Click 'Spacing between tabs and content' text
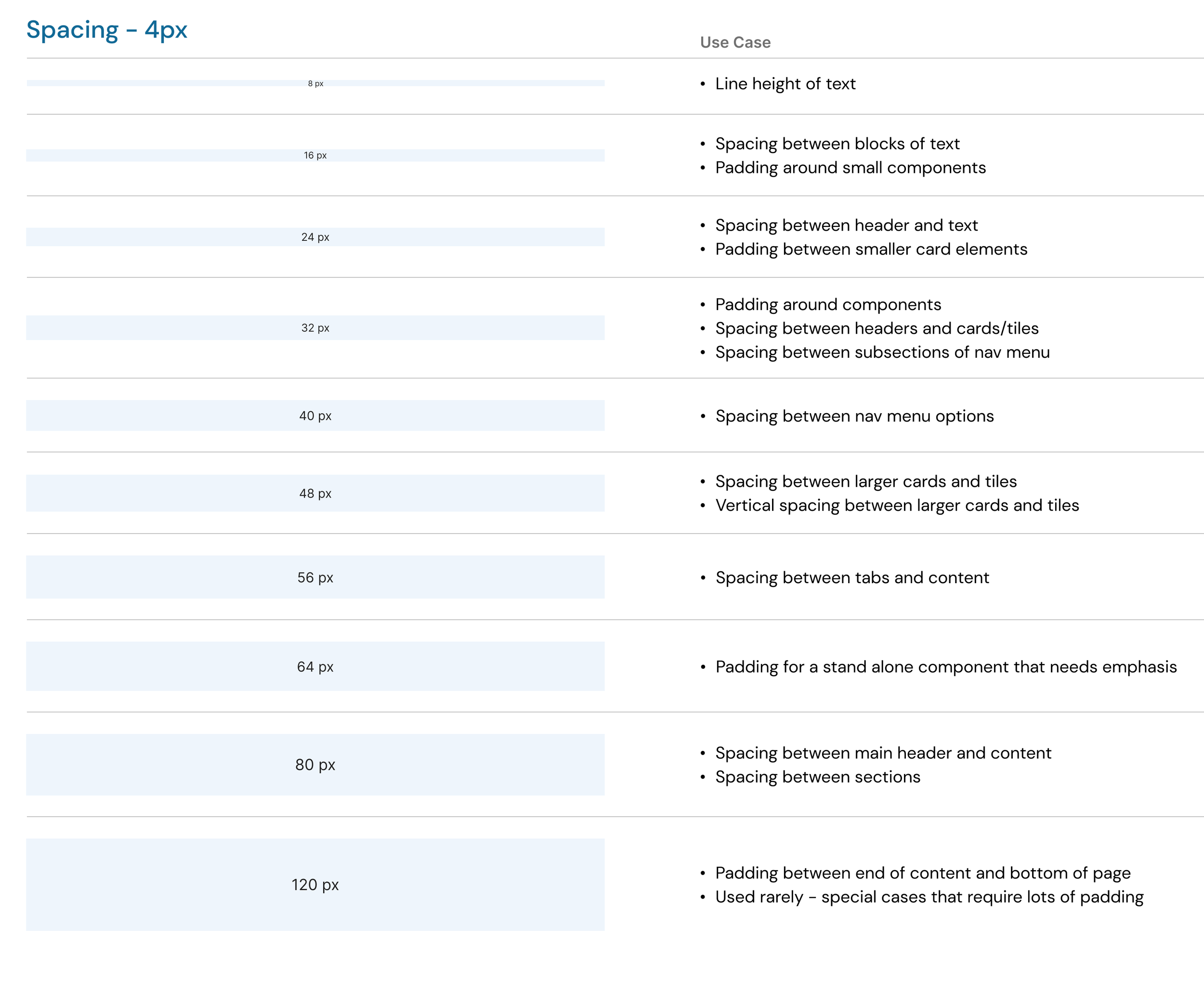This screenshot has width=1204, height=994. coord(851,577)
